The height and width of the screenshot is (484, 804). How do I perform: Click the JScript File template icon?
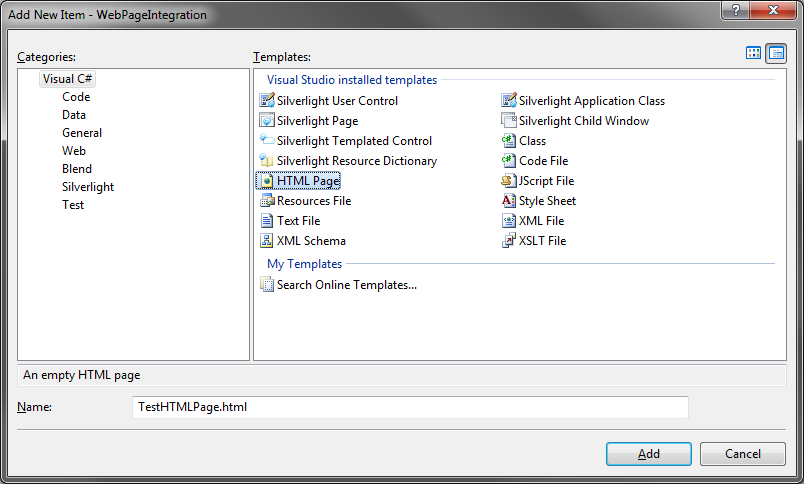pos(509,180)
